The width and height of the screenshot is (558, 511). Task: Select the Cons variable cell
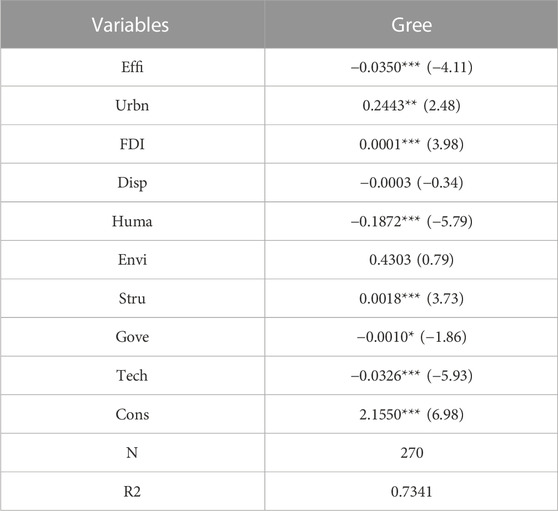[x=132, y=414]
